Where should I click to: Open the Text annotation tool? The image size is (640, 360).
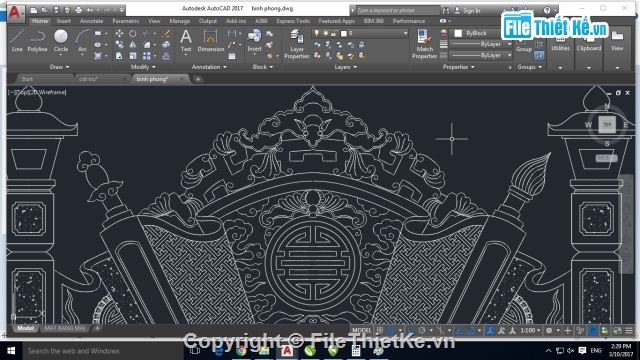tap(186, 40)
